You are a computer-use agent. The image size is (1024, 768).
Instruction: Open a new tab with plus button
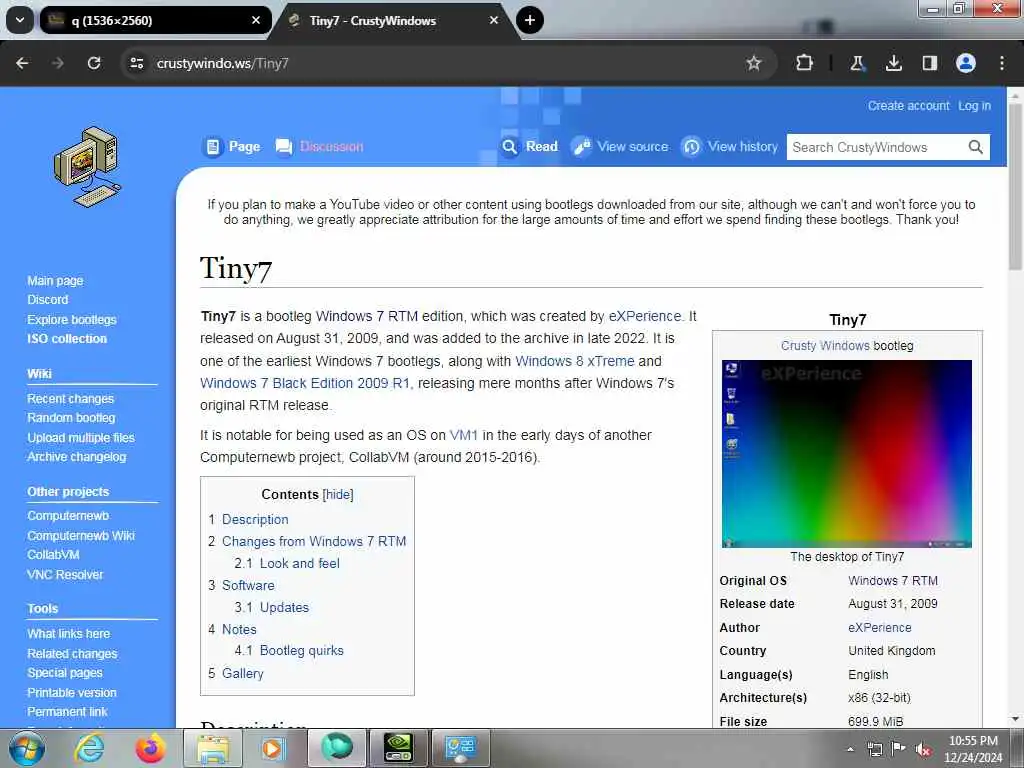530,20
